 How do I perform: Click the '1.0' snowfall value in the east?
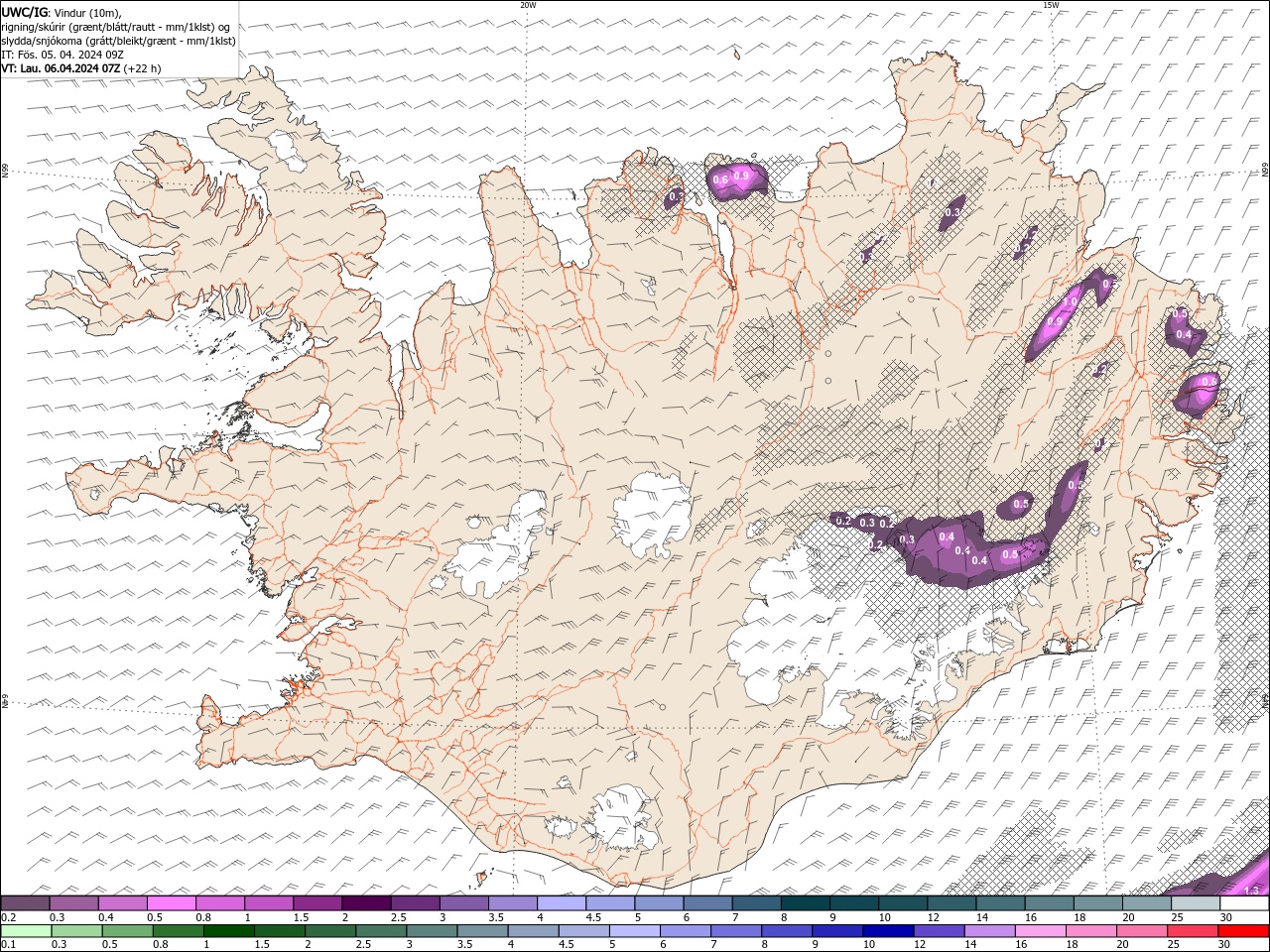[1072, 301]
